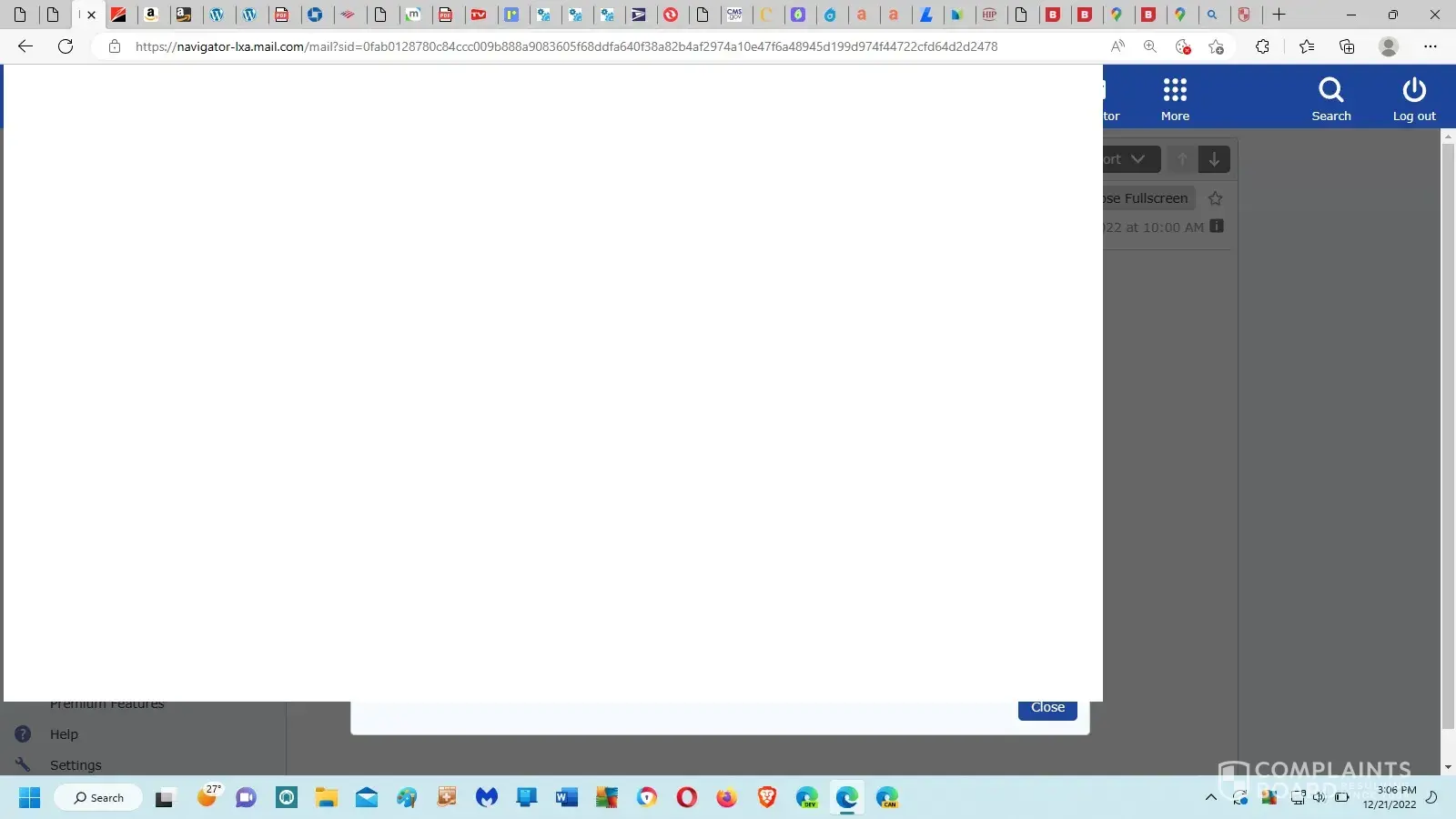Expand the Sort dropdown
Image resolution: width=1456 pixels, height=819 pixels.
[1130, 159]
